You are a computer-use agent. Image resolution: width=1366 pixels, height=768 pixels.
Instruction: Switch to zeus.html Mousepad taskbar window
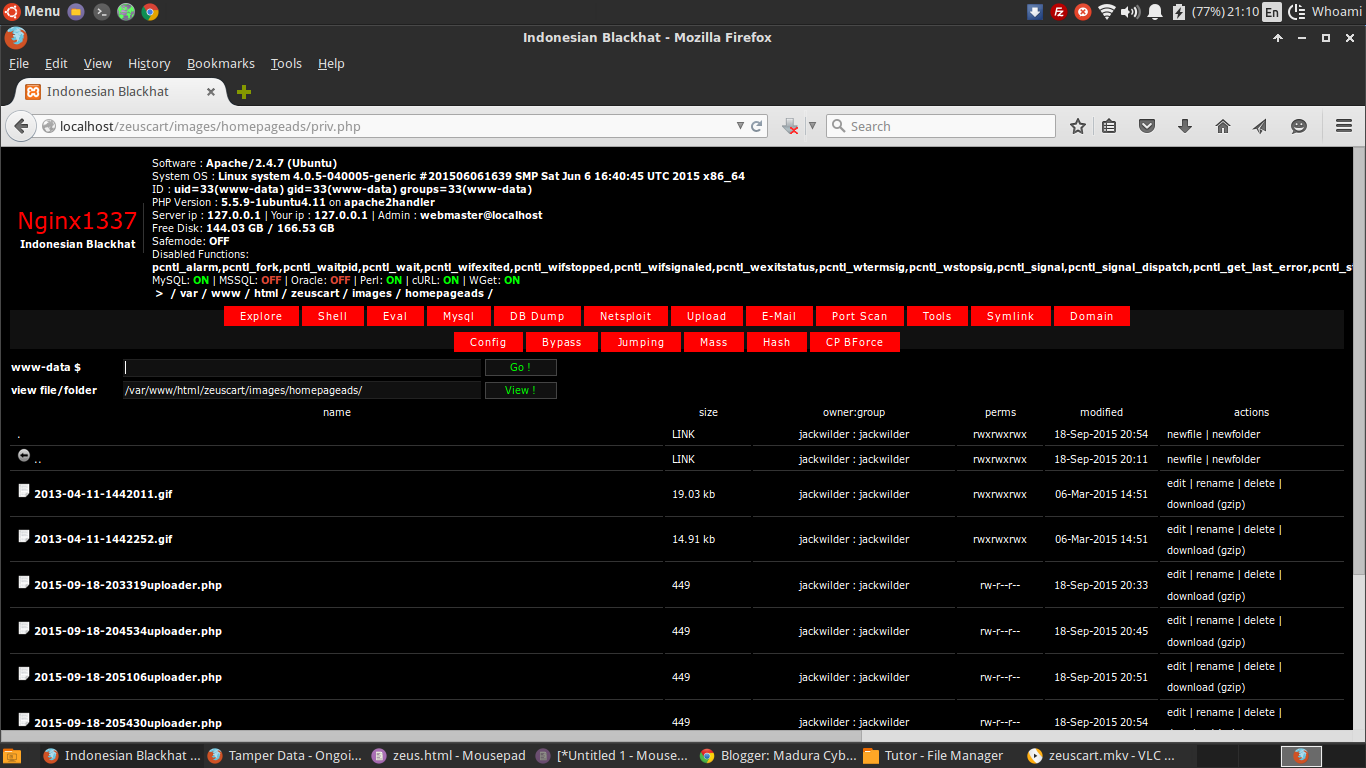tap(449, 756)
